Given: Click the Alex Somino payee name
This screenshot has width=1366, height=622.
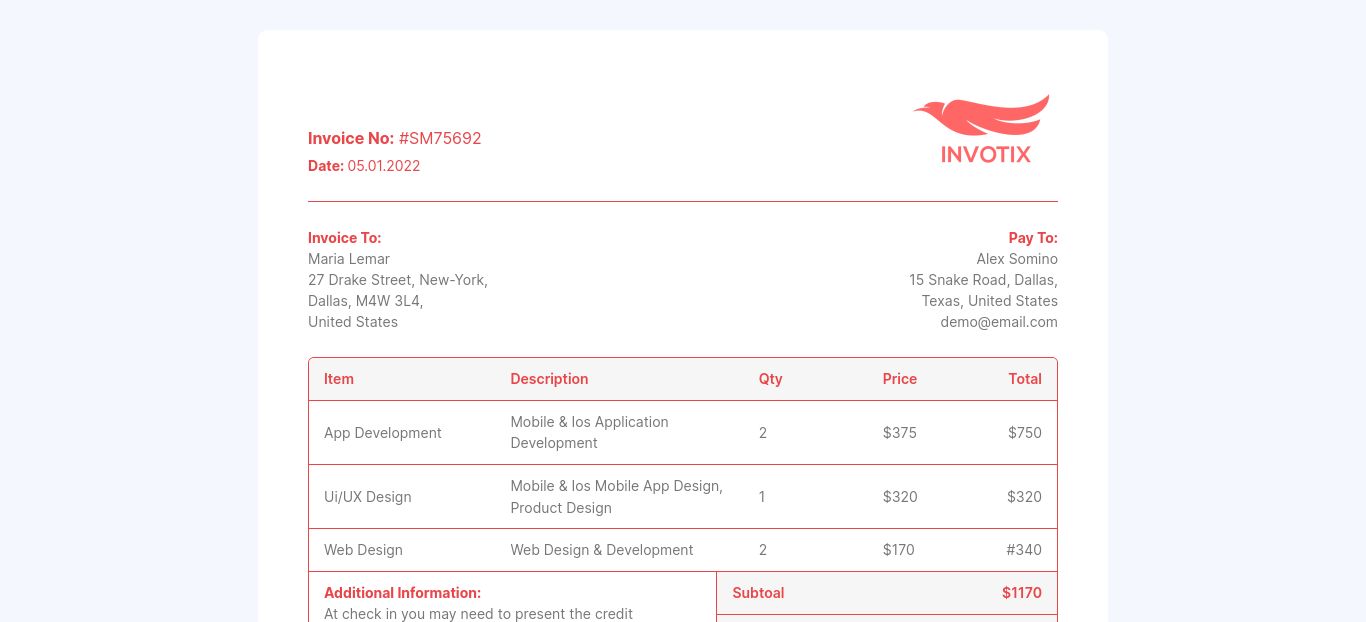Looking at the screenshot, I should (1016, 259).
